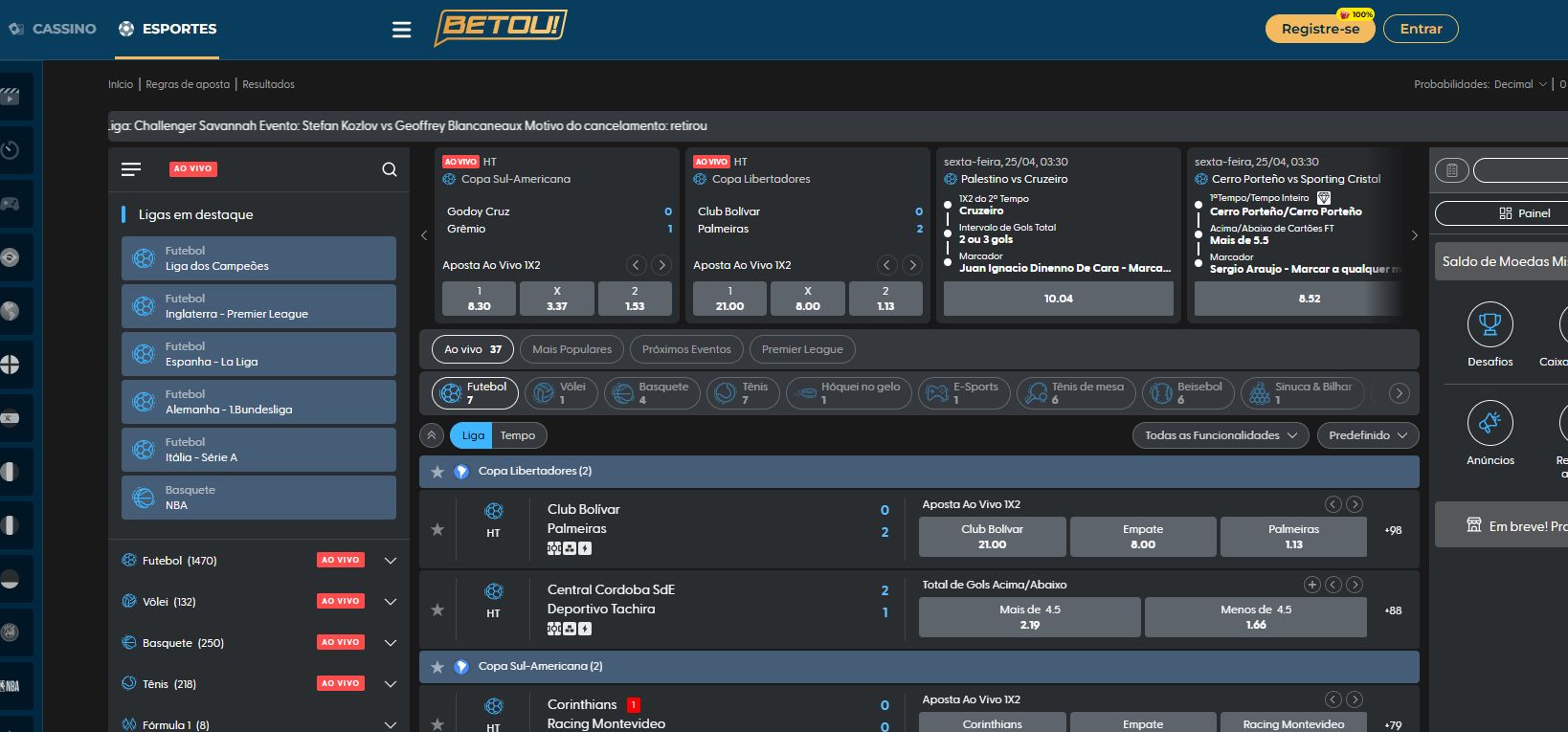This screenshot has width=1568, height=732.
Task: Filter by Vôlei sport chip
Action: (562, 393)
